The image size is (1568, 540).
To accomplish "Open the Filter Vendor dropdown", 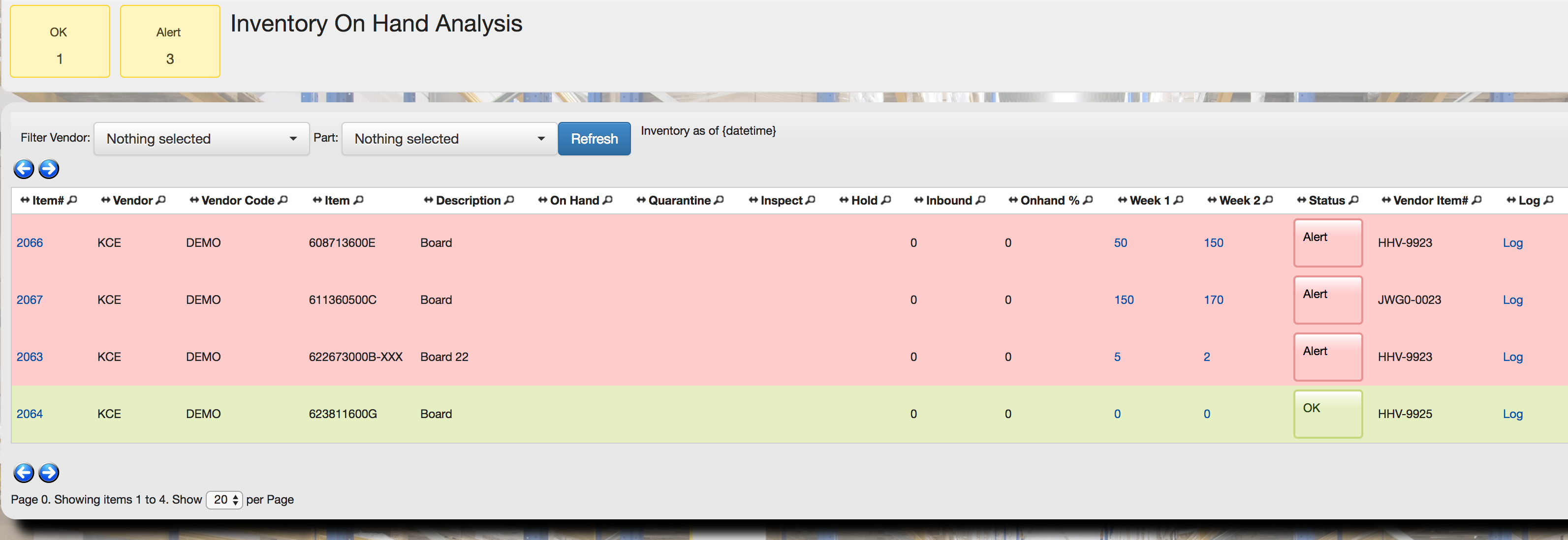I will 201,139.
